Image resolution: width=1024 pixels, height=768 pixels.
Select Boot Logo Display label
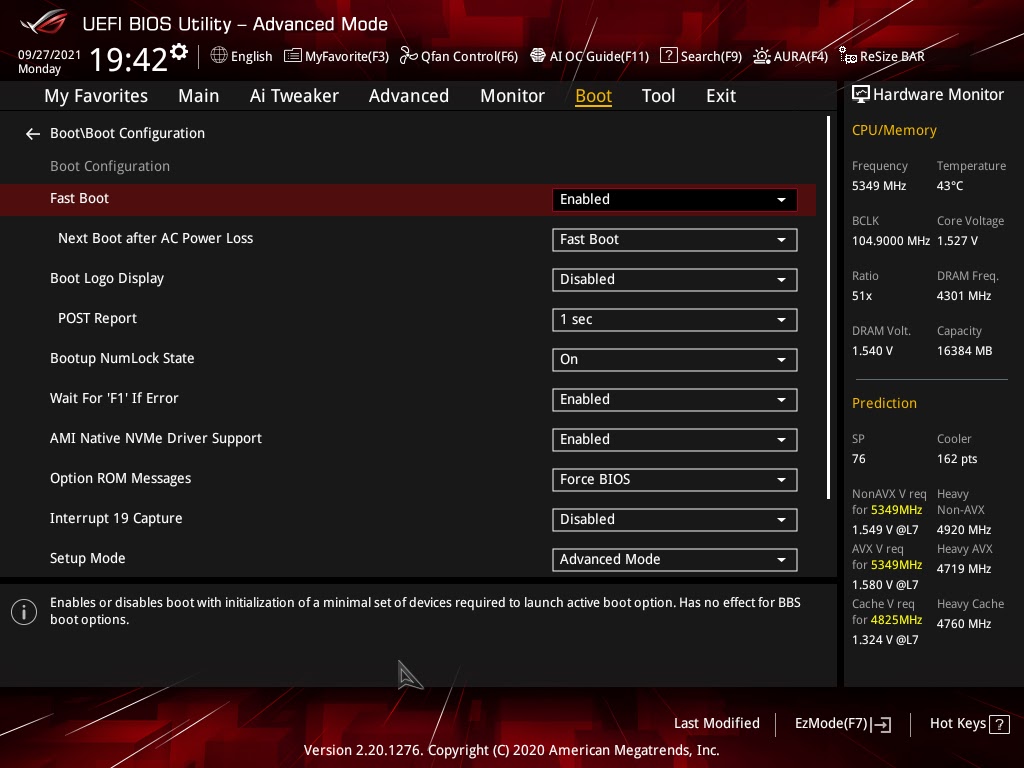(106, 279)
